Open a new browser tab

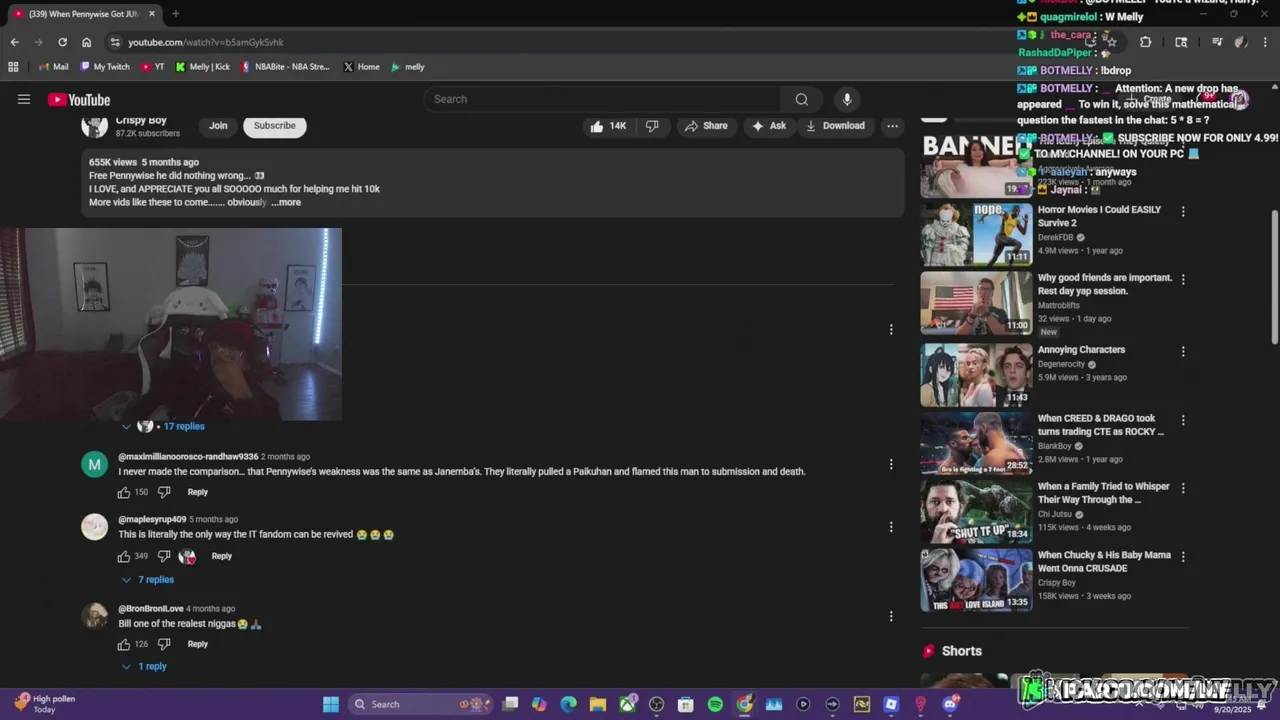tap(175, 14)
